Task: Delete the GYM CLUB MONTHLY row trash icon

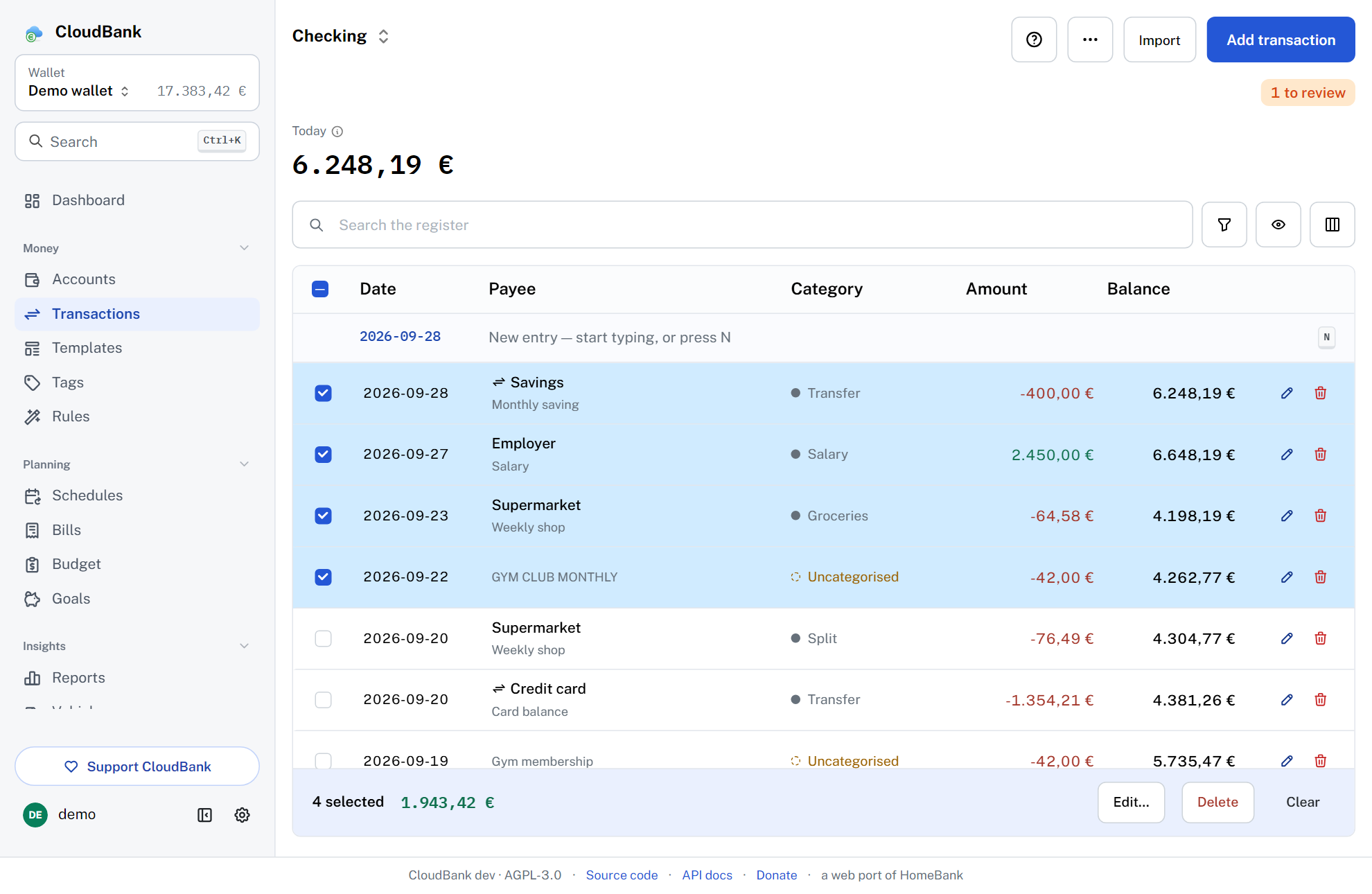Action: coord(1321,577)
